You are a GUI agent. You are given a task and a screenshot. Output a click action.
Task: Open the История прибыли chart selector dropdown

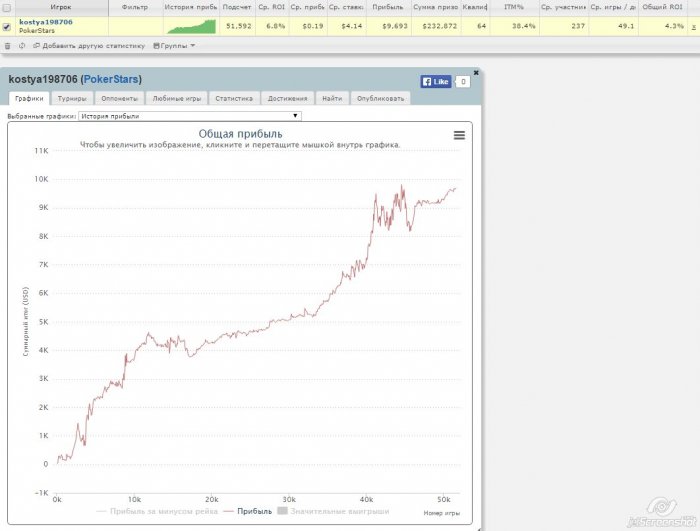click(190, 116)
